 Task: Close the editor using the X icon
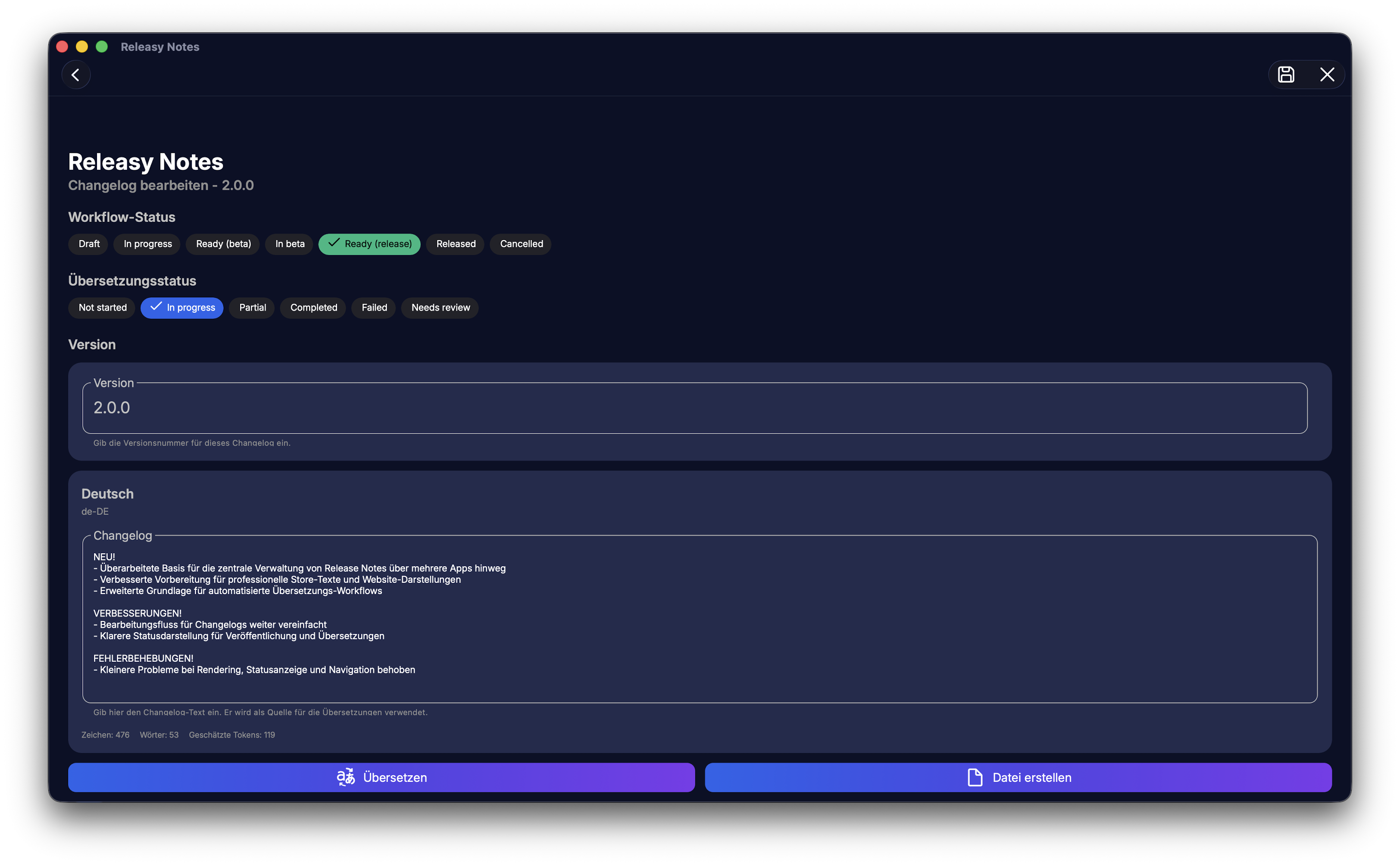pos(1328,75)
